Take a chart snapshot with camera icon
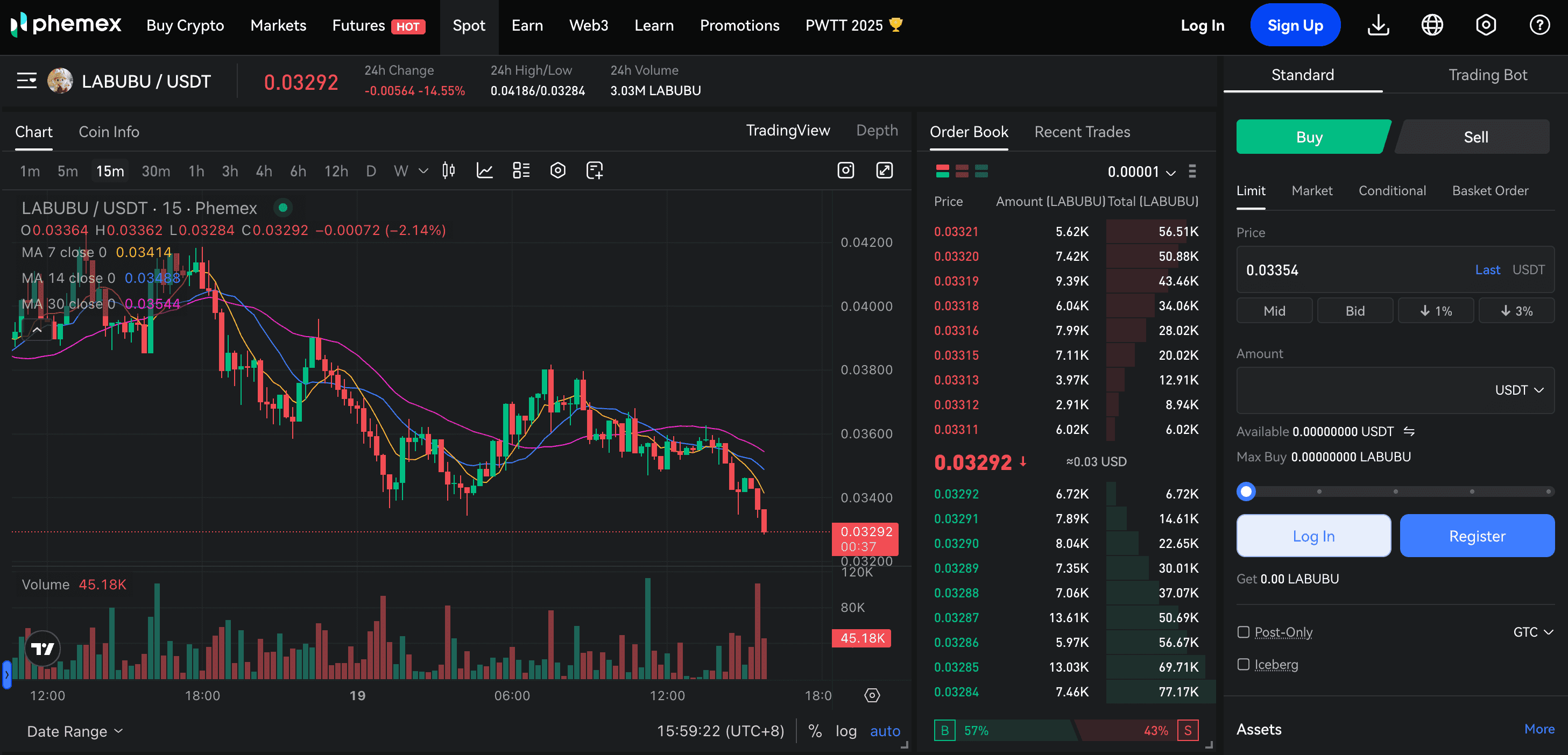Image resolution: width=1568 pixels, height=755 pixels. [845, 170]
